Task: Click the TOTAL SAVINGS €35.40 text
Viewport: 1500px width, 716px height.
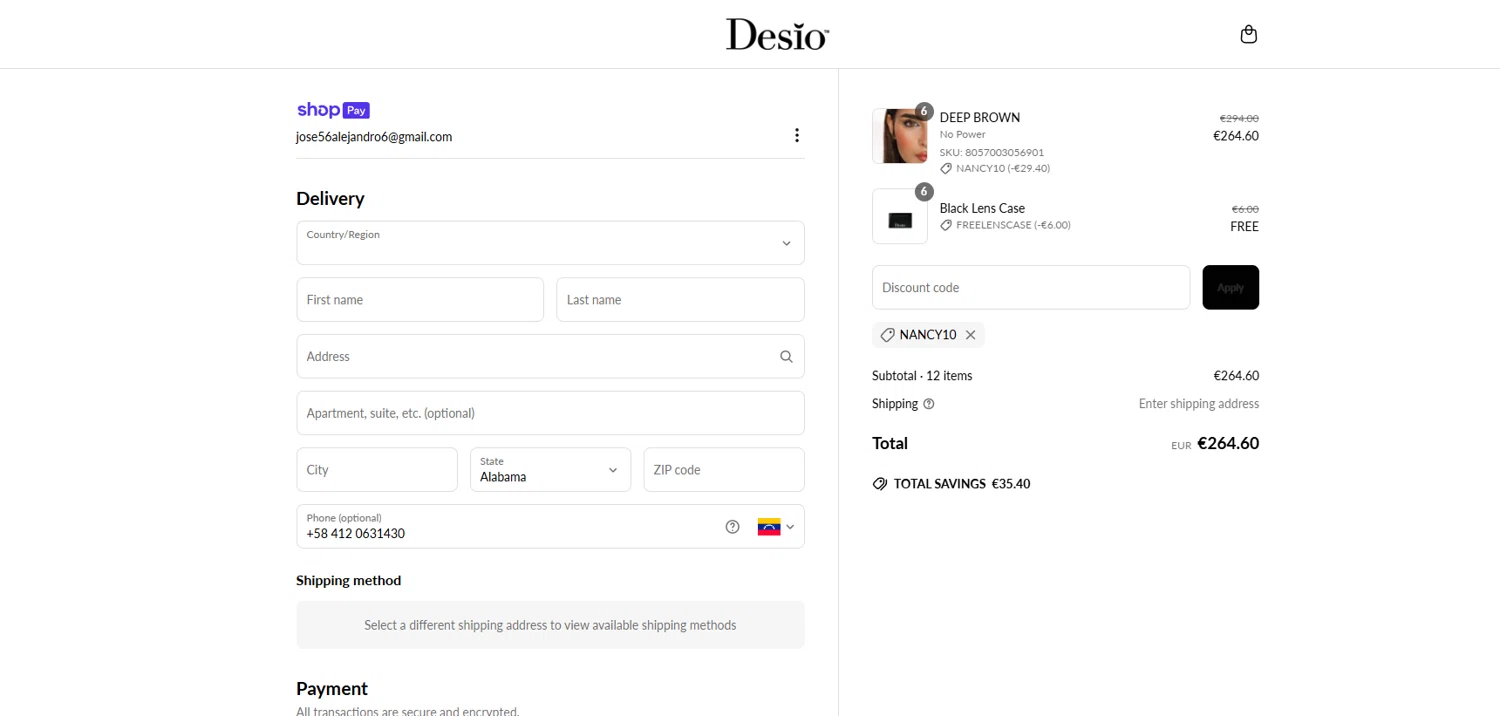Action: (962, 484)
